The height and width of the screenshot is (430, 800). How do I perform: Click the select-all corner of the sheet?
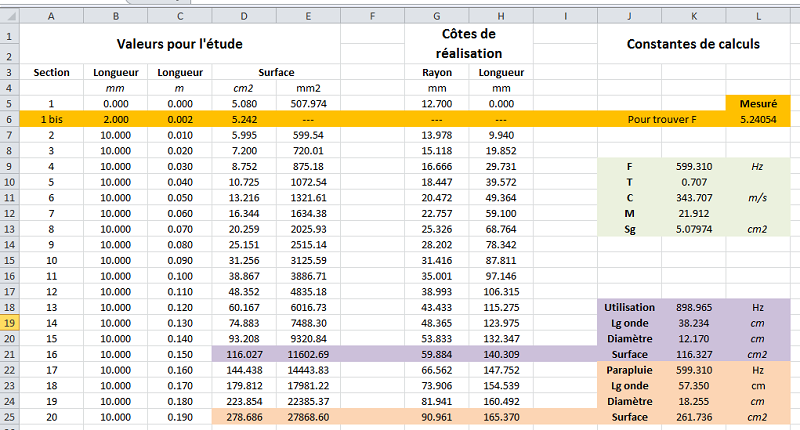pyautogui.click(x=10, y=16)
